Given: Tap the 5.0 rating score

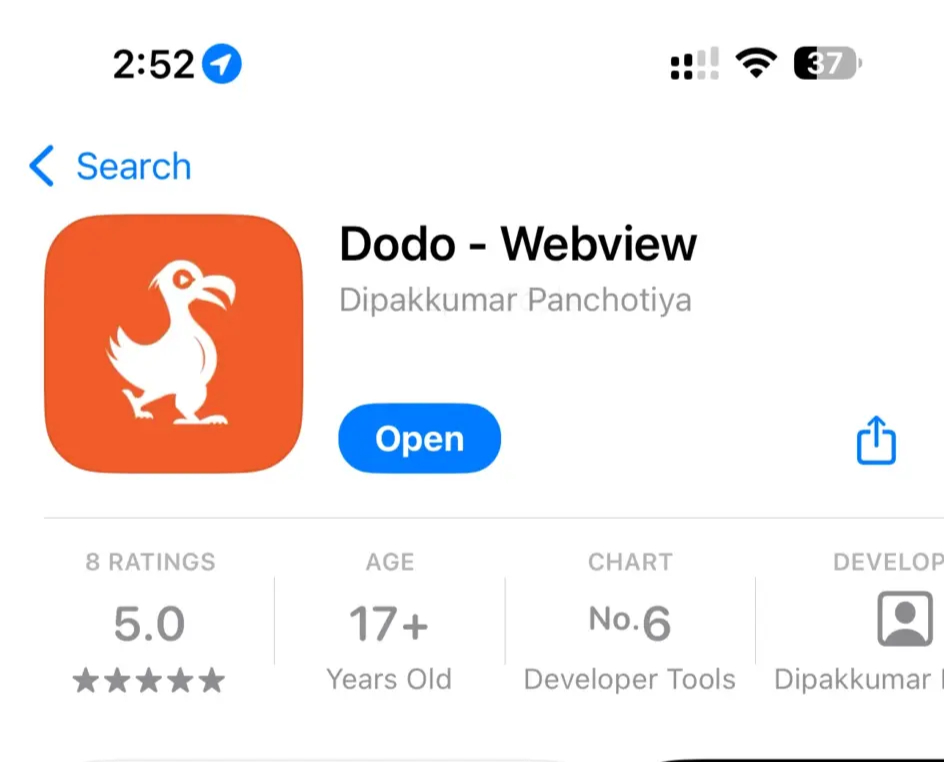Looking at the screenshot, I should click(x=149, y=624).
